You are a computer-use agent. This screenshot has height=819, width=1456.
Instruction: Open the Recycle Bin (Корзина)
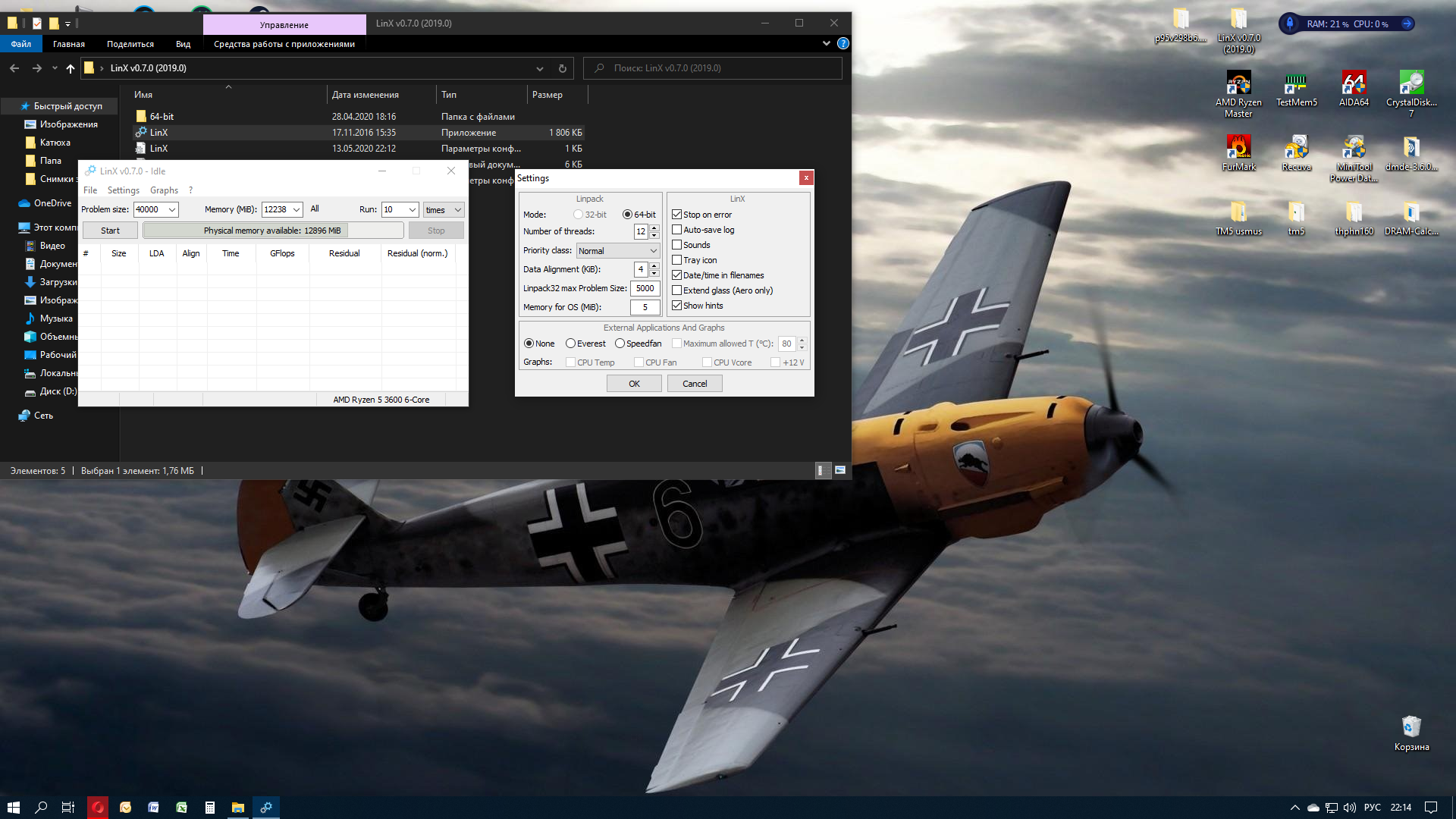coord(1410,728)
